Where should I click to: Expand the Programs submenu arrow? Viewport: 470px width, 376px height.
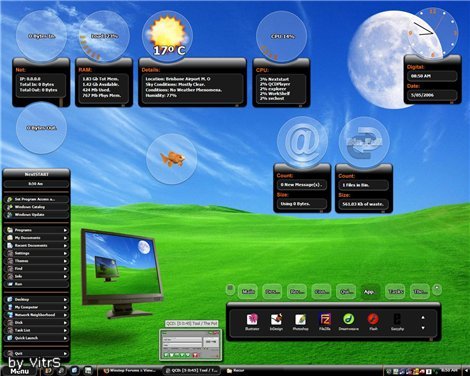(x=65, y=230)
